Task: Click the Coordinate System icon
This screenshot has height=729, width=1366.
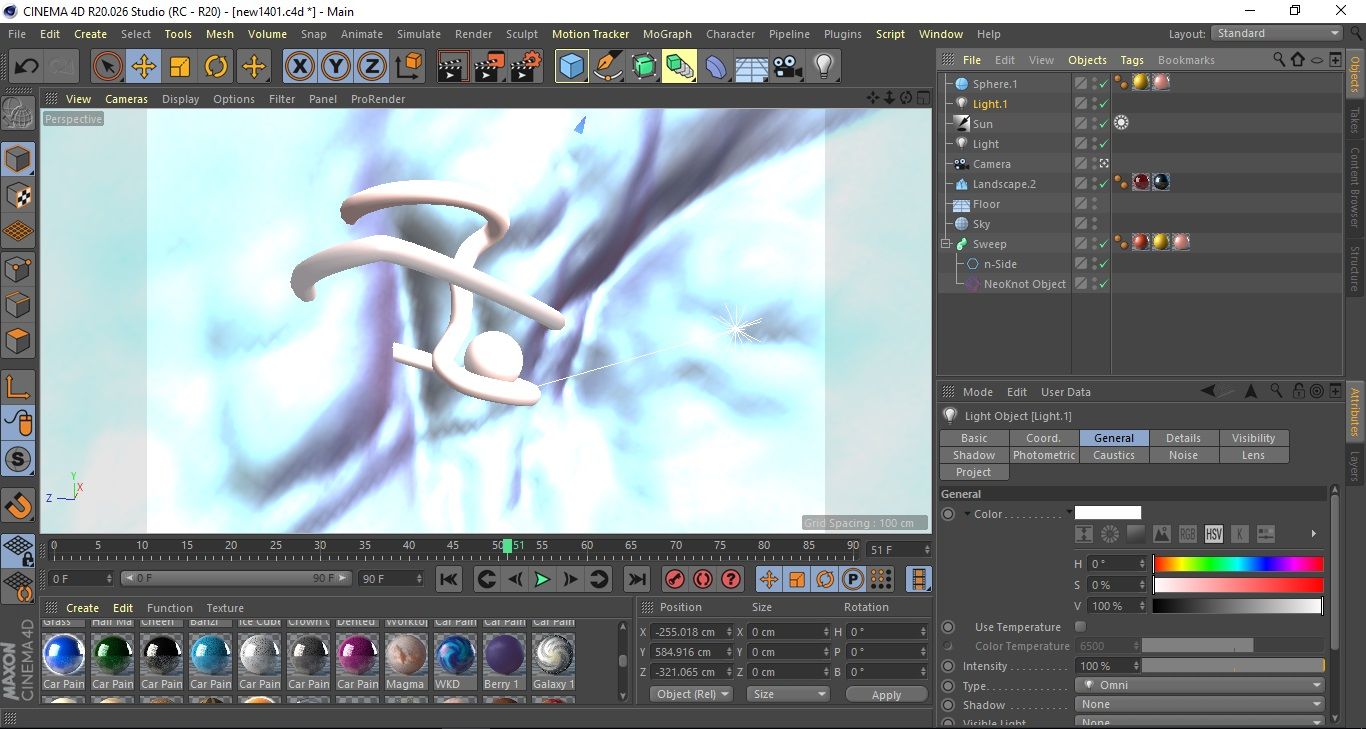Action: point(408,67)
